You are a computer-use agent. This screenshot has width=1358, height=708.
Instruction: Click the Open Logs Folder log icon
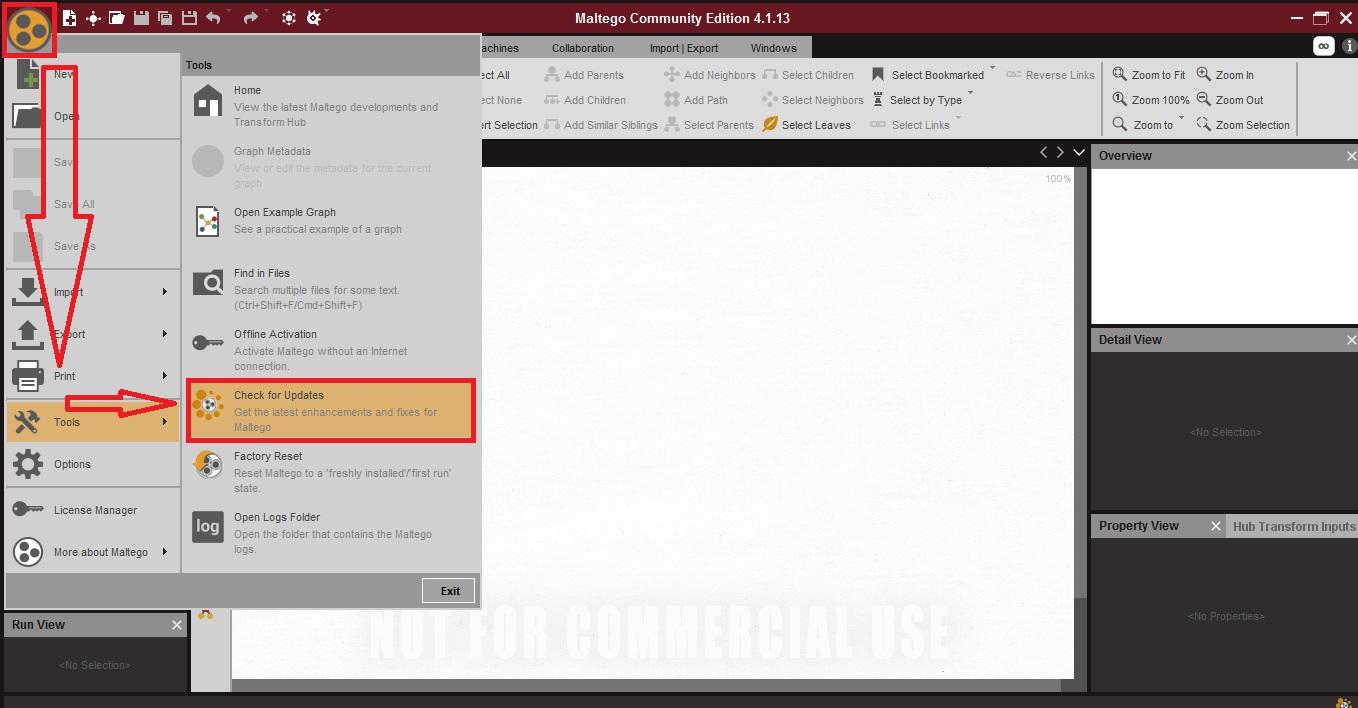point(208,526)
